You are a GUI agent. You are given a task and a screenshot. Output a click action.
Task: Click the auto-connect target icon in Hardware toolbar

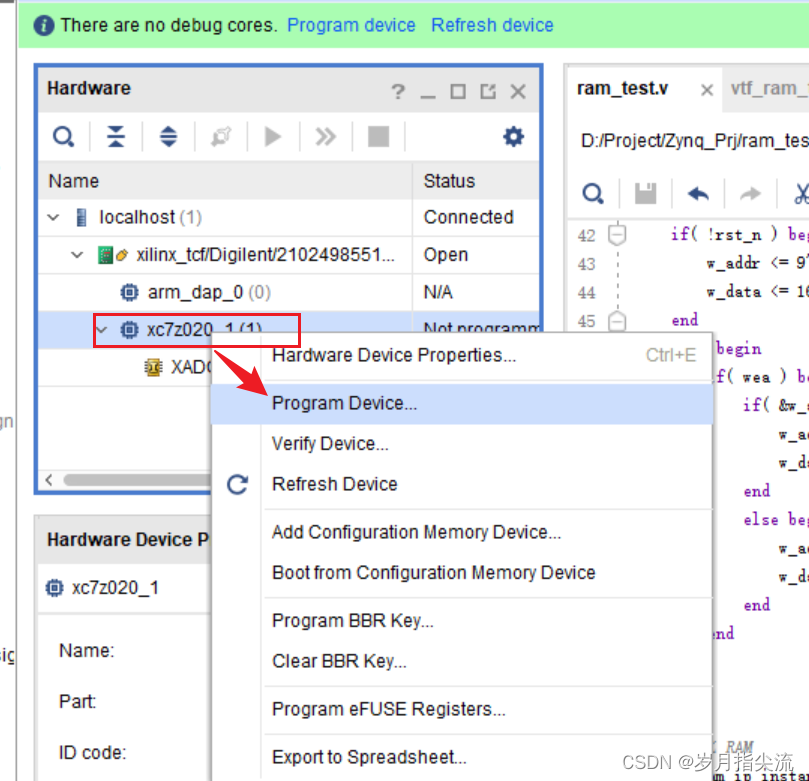(221, 137)
